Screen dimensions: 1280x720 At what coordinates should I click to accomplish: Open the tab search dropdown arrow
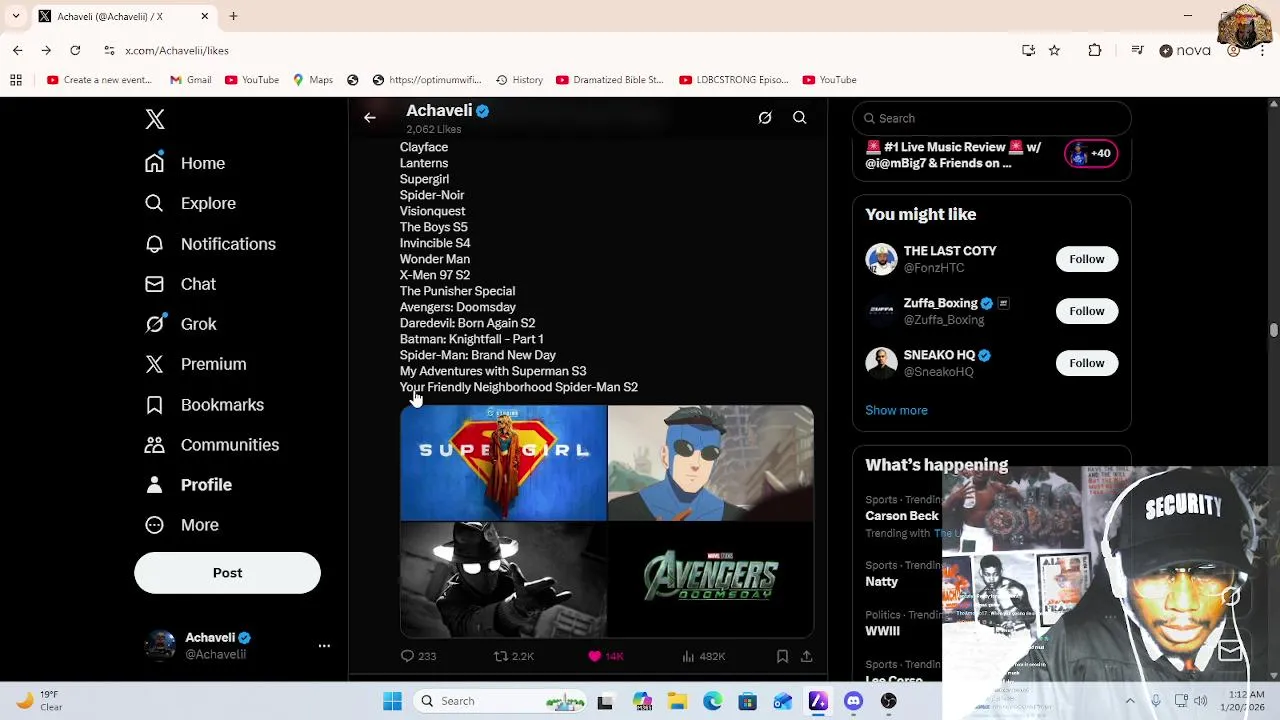[x=15, y=16]
